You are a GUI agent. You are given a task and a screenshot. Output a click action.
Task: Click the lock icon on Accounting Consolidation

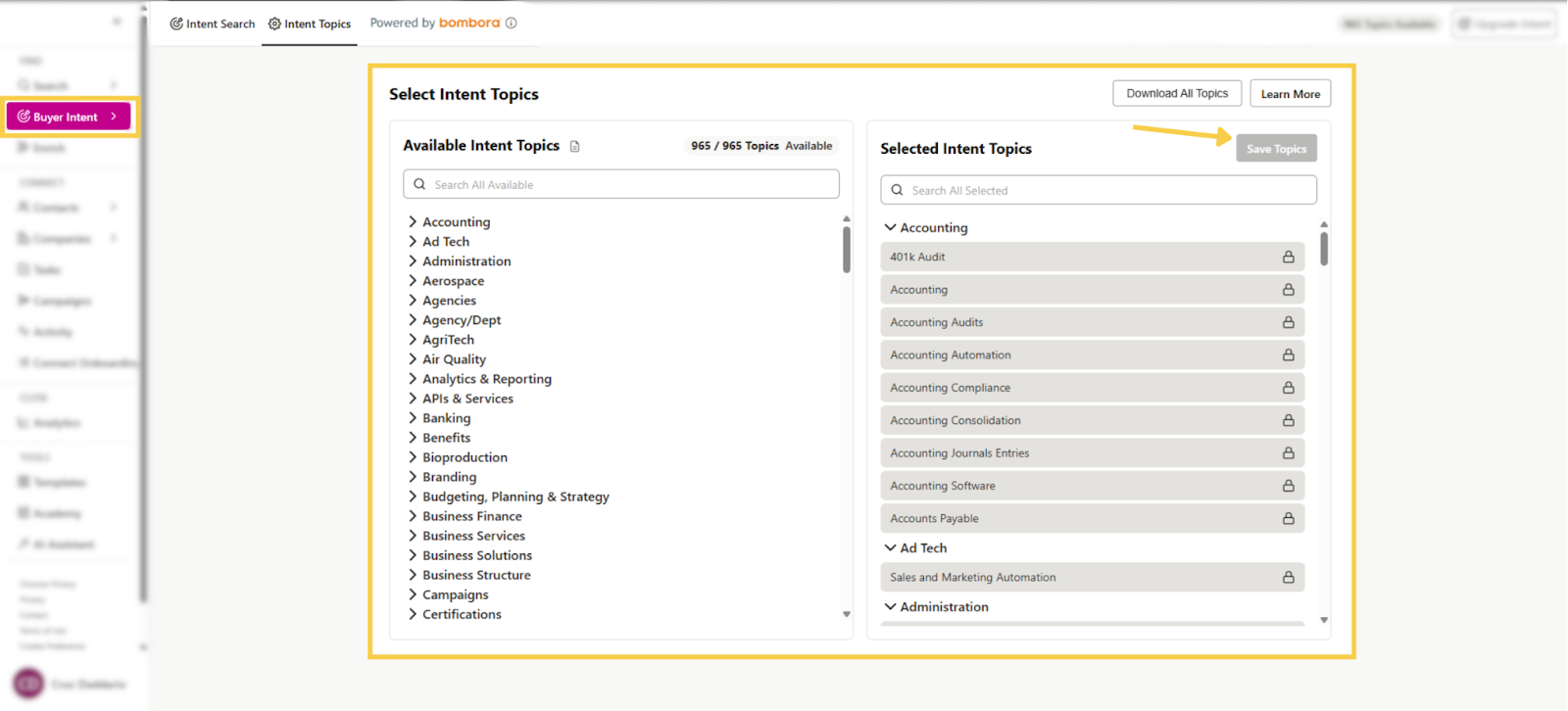tap(1289, 420)
